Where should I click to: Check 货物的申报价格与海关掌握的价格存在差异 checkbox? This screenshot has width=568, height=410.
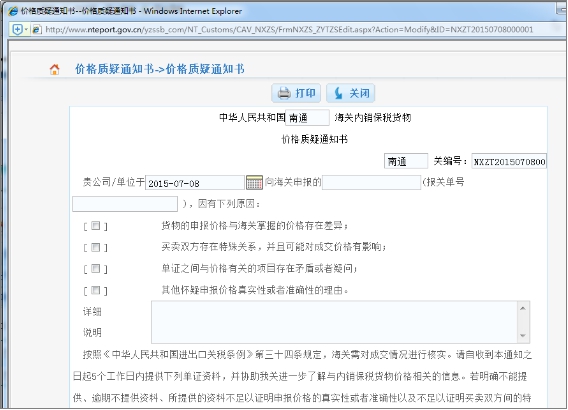click(95, 226)
